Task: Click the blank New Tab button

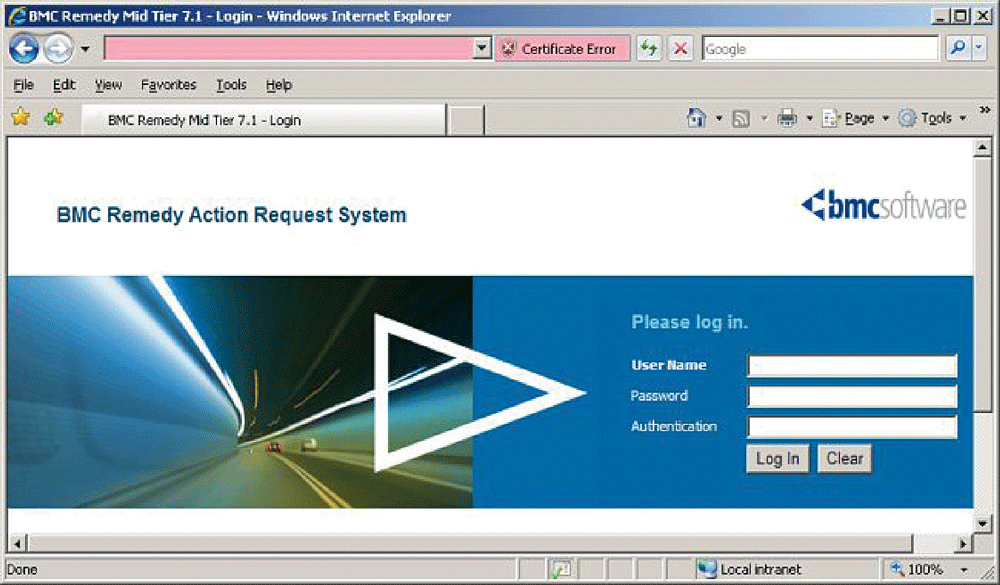Action: pos(466,120)
